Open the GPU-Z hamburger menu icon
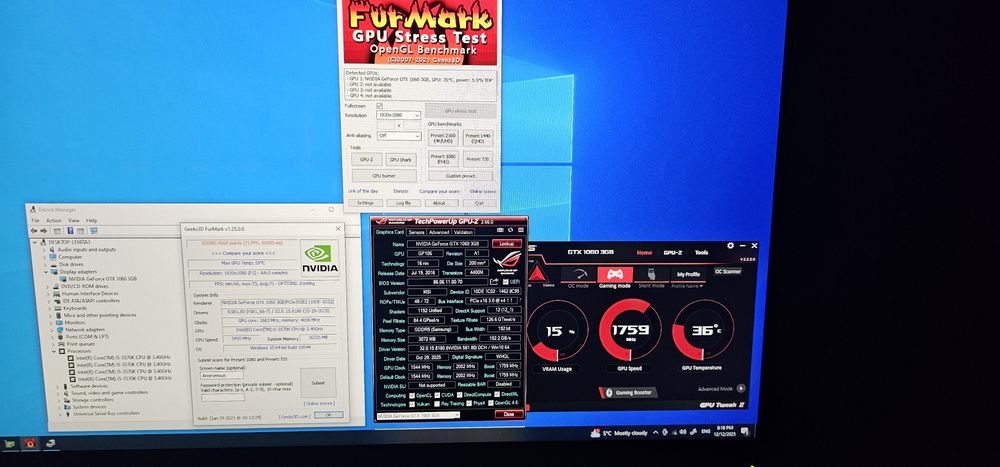The image size is (1000, 467). (520, 230)
